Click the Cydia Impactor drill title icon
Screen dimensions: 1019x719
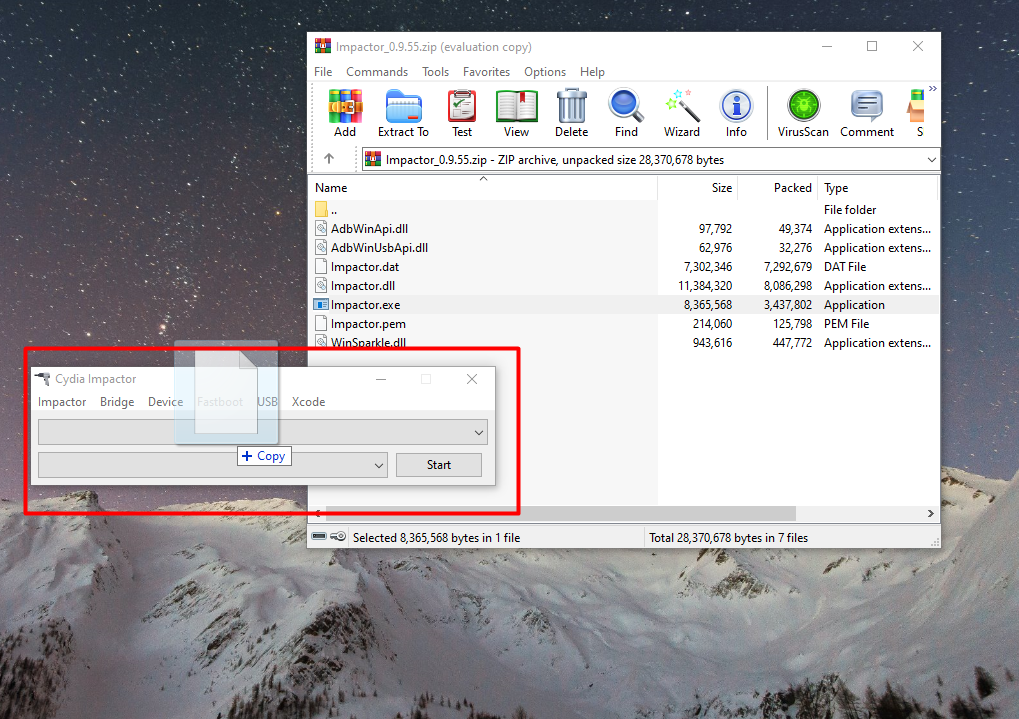pos(43,378)
